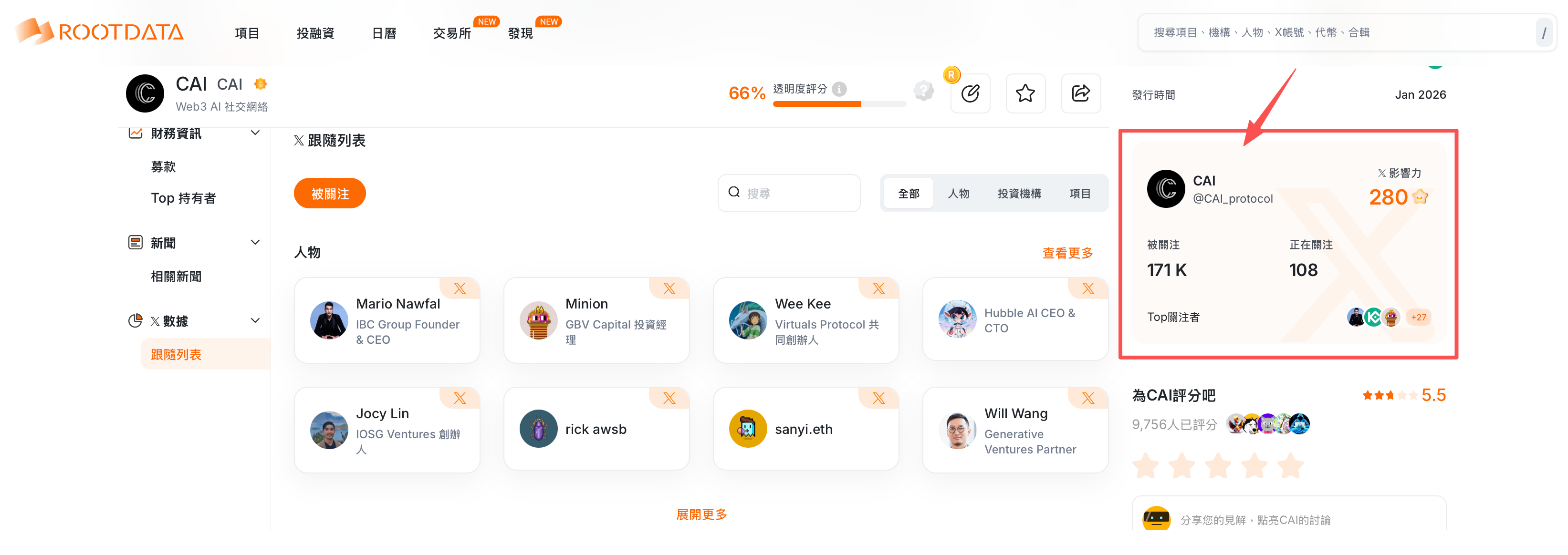Select the 全部 filter tab
1568x555 pixels.
[908, 194]
